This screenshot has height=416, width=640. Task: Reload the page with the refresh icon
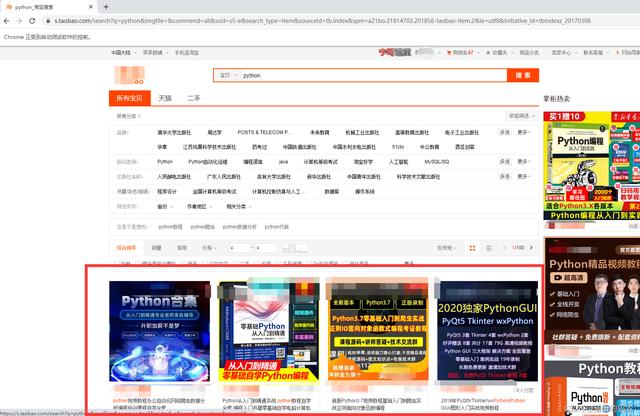[x=32, y=21]
